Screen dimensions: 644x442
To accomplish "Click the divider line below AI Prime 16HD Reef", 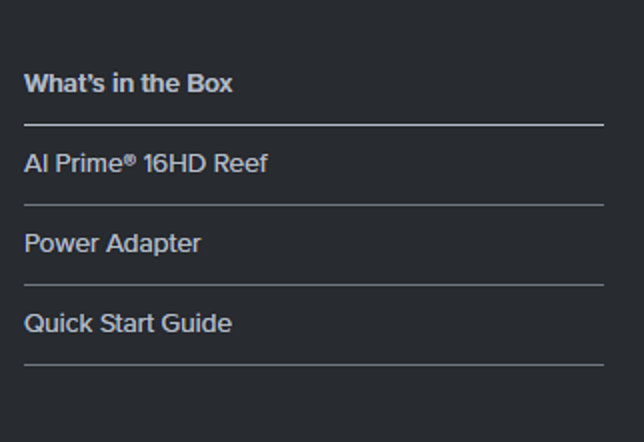I will tap(314, 205).
